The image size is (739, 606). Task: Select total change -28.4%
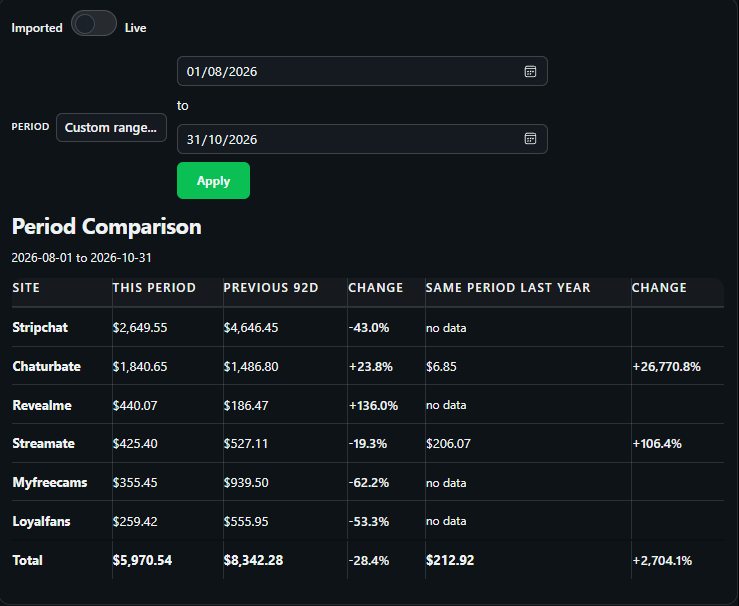tap(369, 560)
